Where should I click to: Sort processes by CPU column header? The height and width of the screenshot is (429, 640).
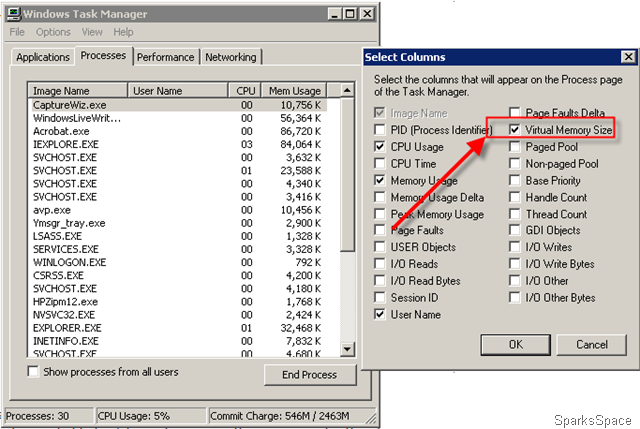pos(244,91)
